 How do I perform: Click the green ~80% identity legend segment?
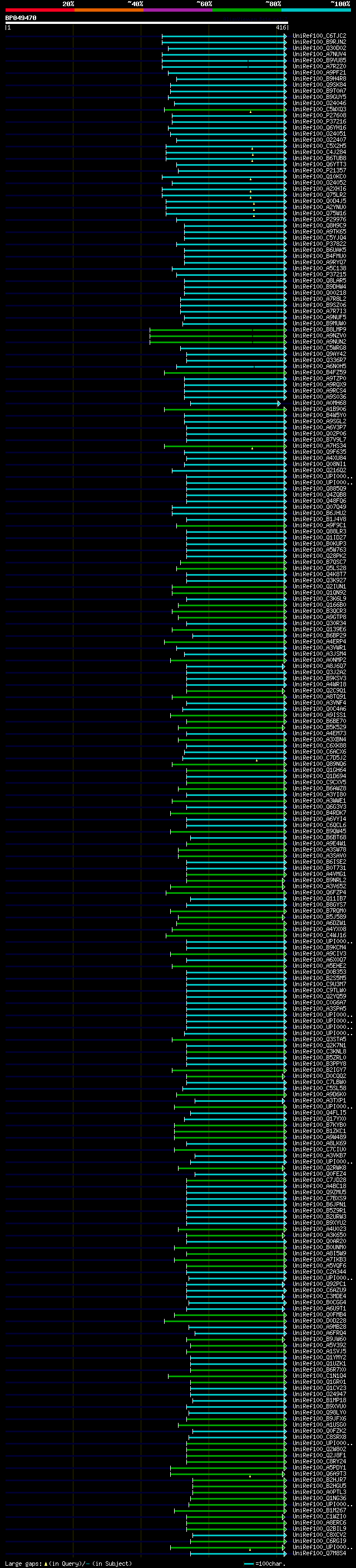(247, 10)
